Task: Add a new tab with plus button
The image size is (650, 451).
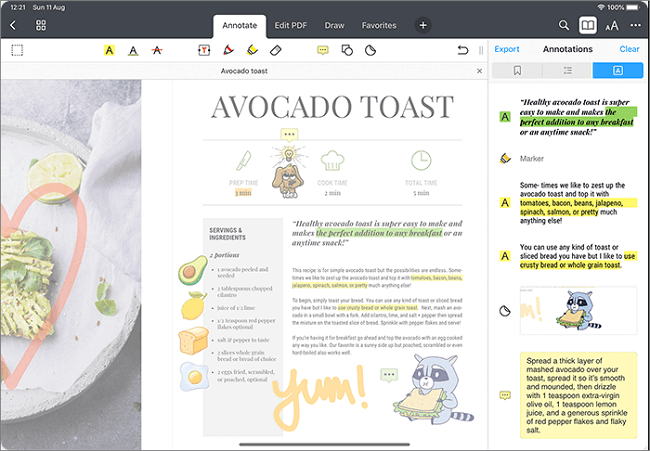Action: (423, 25)
